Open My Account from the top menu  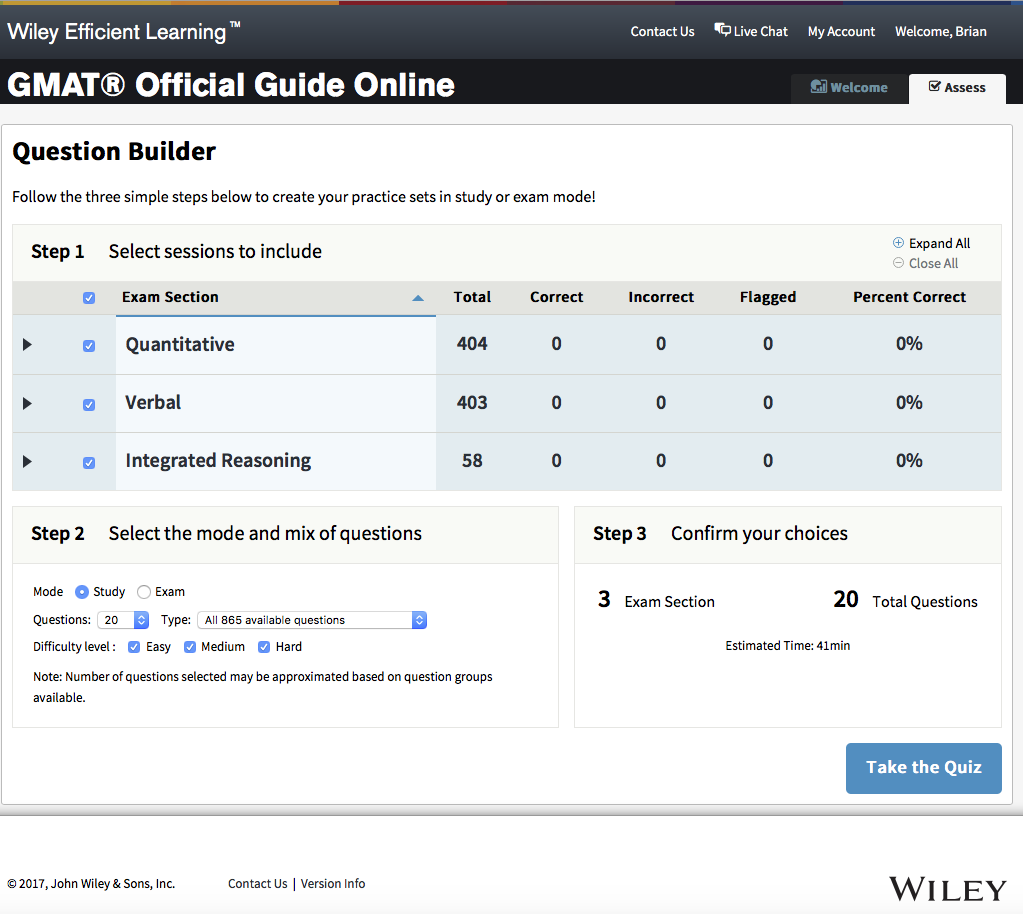coord(841,31)
